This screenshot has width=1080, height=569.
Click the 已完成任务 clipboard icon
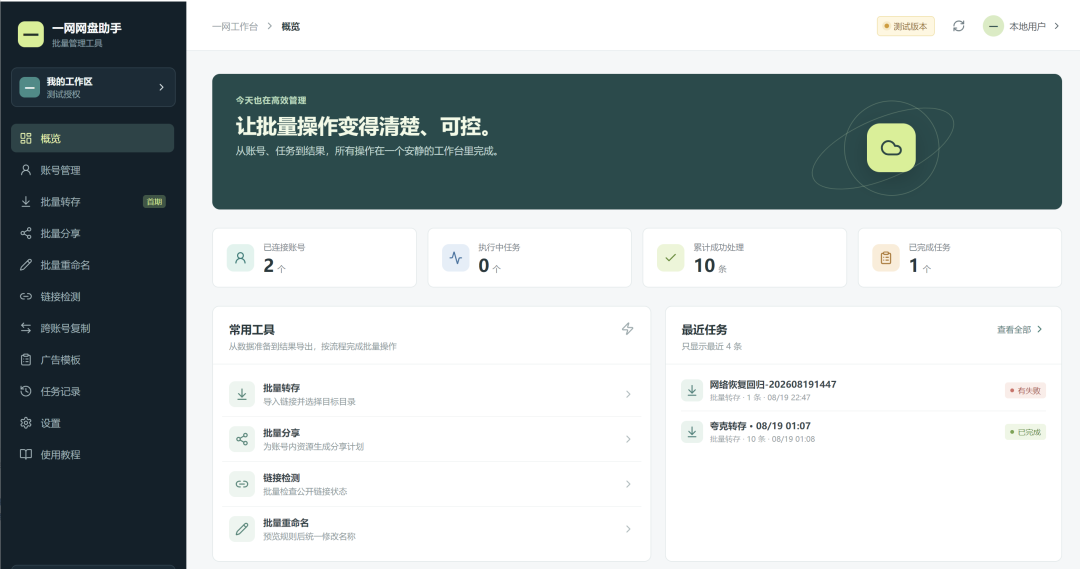886,258
